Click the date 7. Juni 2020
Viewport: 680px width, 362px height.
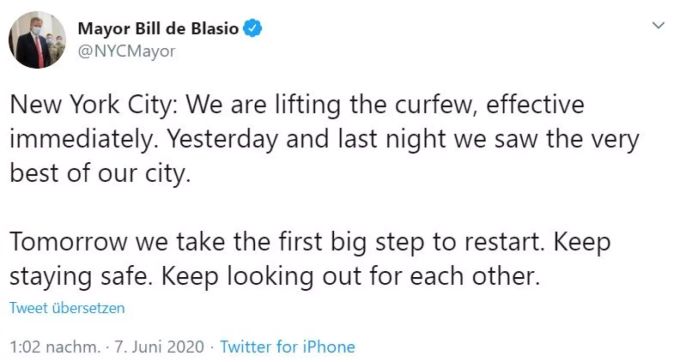point(159,347)
